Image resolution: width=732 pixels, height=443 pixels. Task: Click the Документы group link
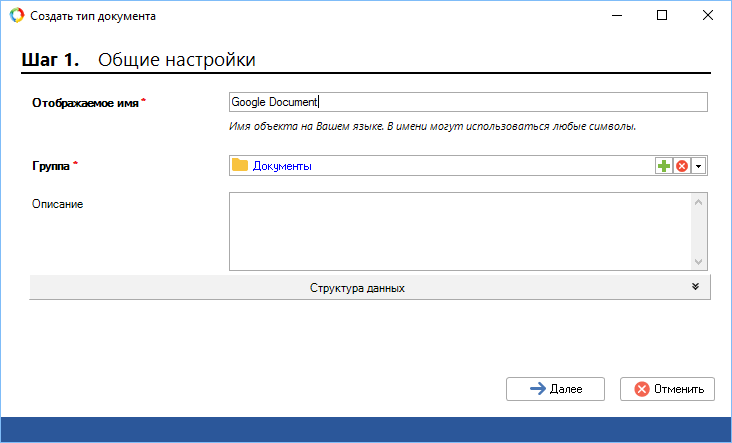(282, 166)
